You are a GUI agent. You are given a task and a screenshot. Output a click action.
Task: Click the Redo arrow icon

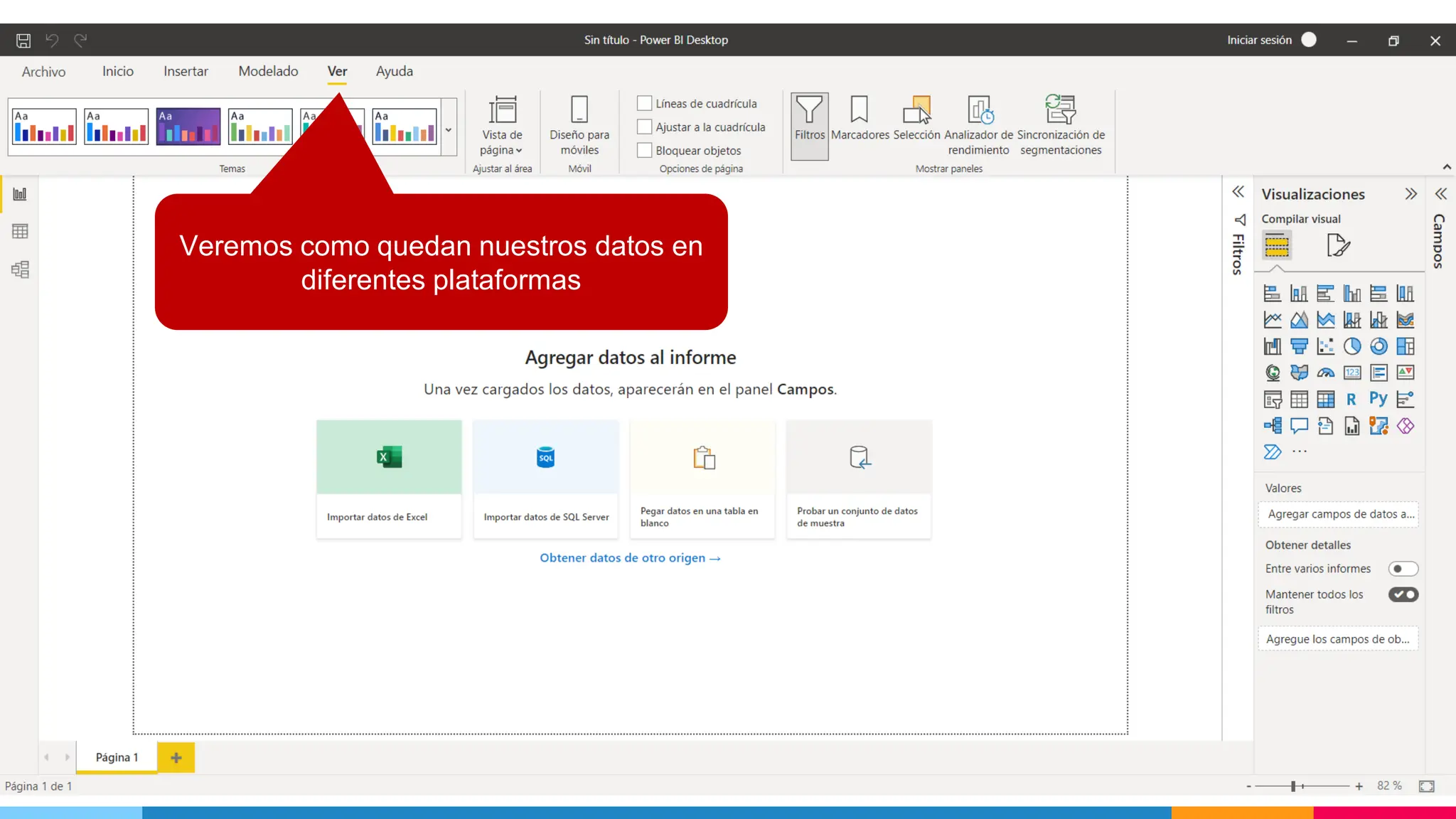80,41
